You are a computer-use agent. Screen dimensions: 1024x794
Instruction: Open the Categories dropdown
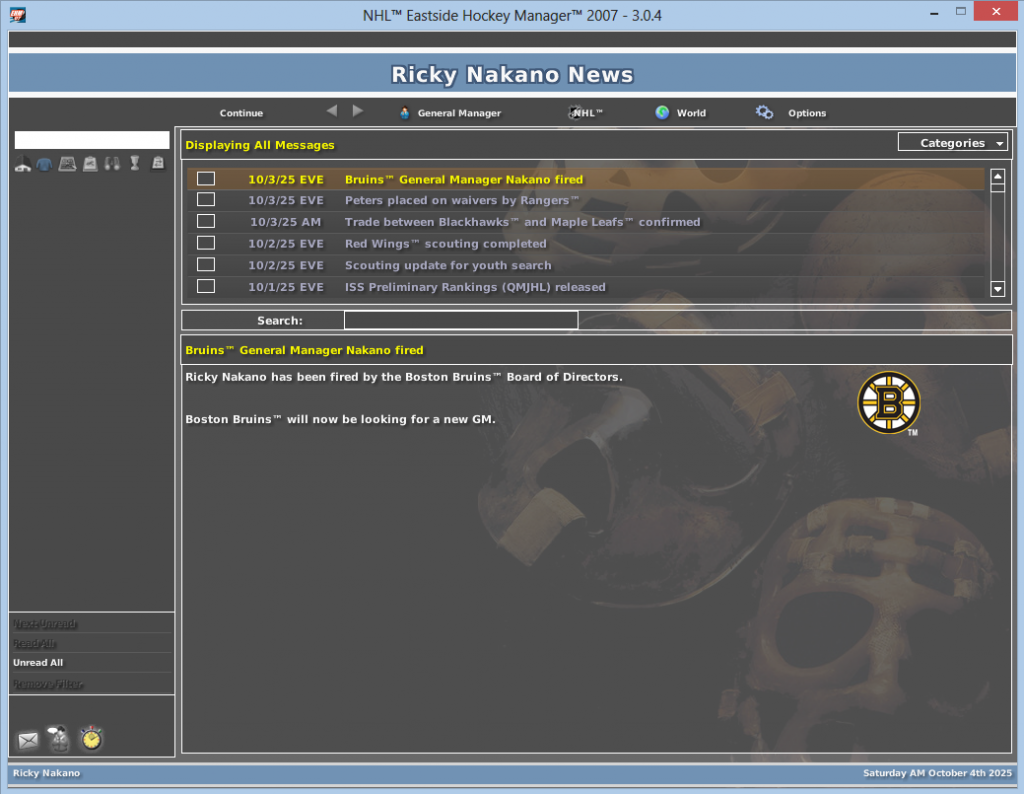click(953, 142)
